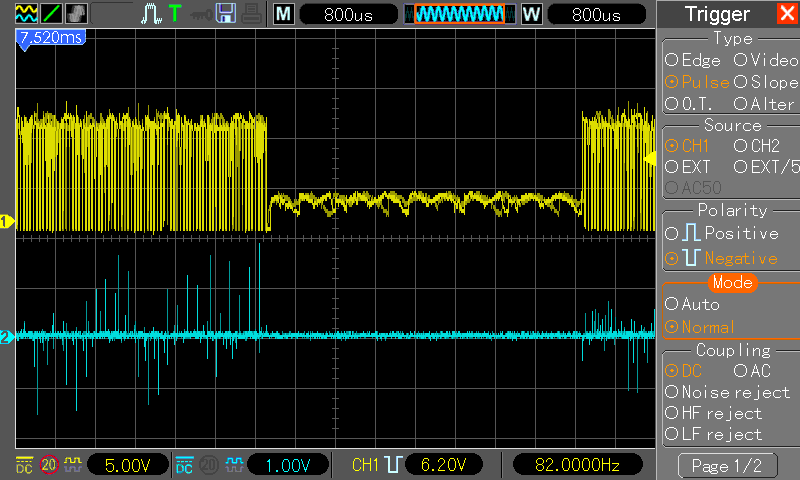
Task: Go to Page 1/2 button
Action: click(x=727, y=466)
